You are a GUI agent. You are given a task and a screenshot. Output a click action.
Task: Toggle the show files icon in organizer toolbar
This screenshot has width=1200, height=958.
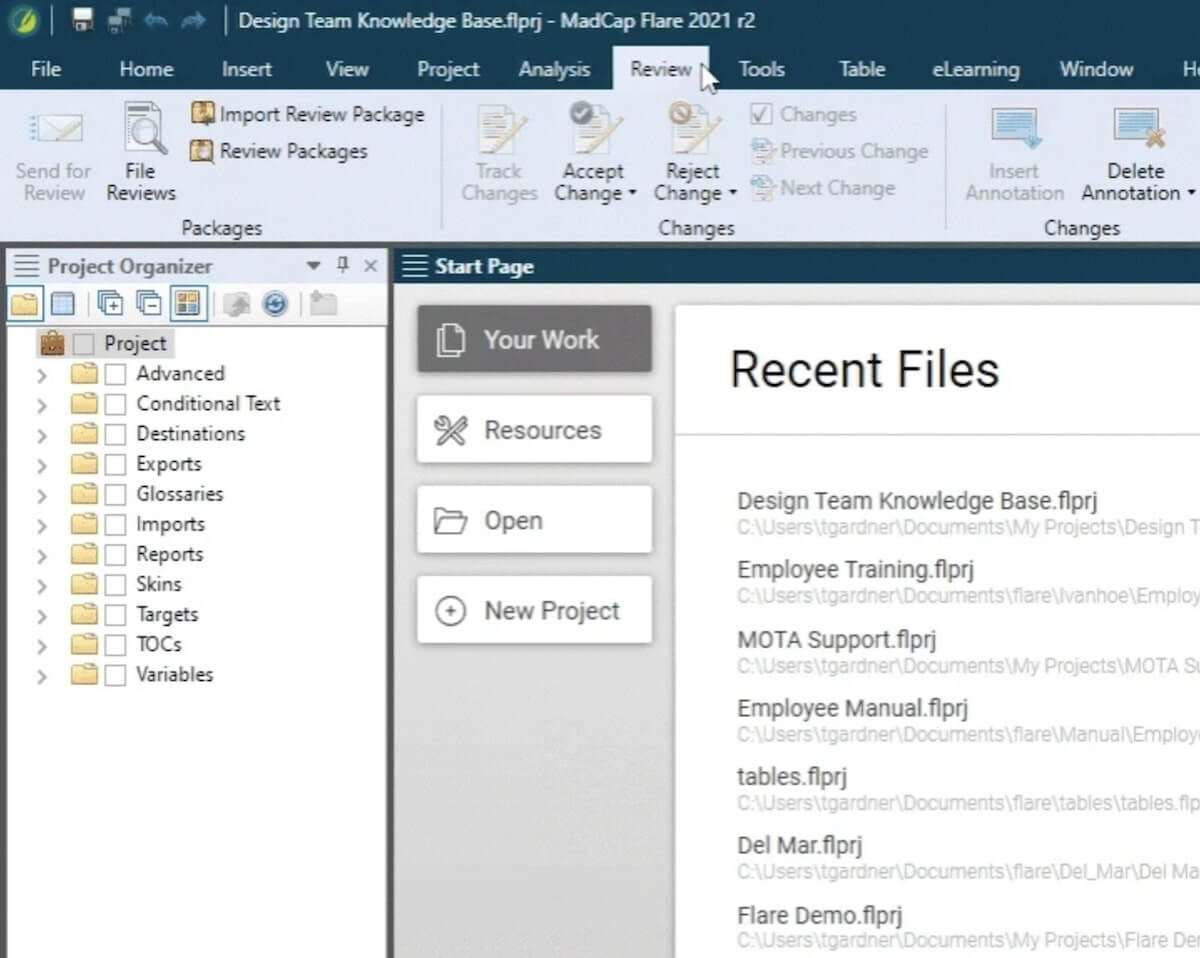[188, 303]
